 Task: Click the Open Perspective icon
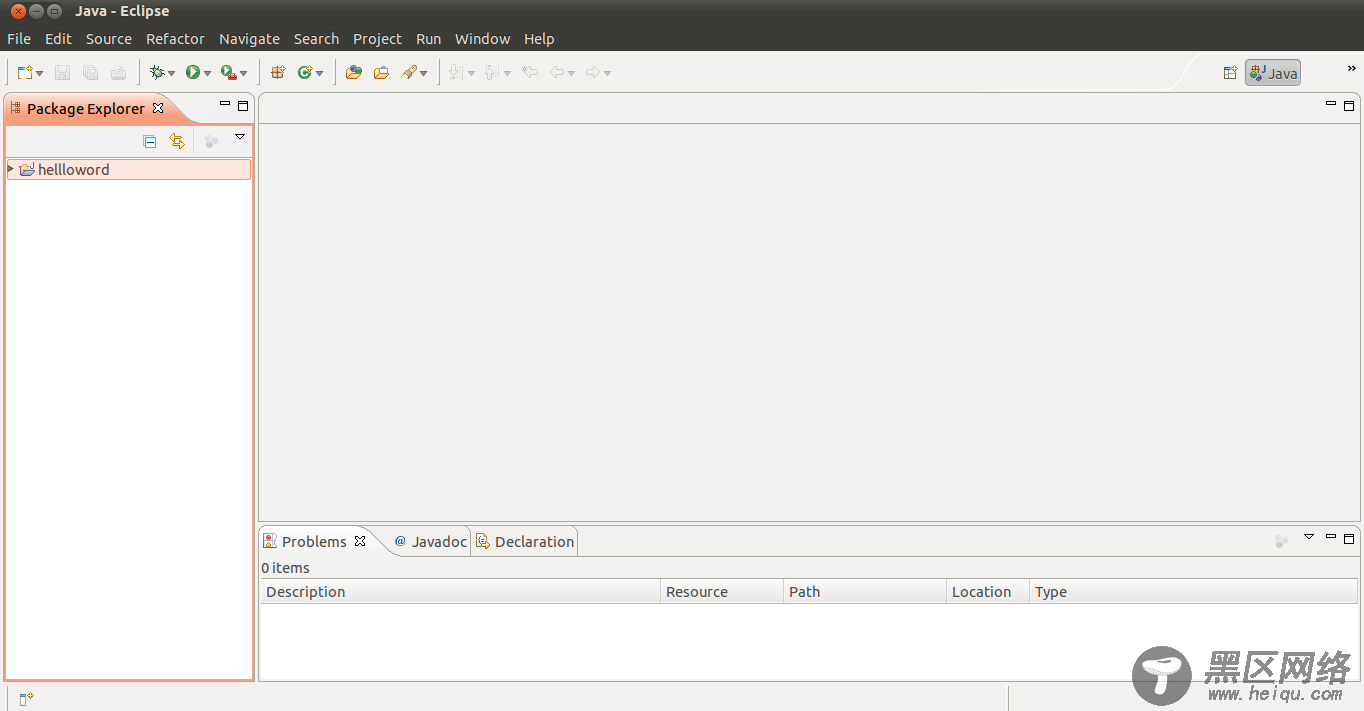[1230, 73]
